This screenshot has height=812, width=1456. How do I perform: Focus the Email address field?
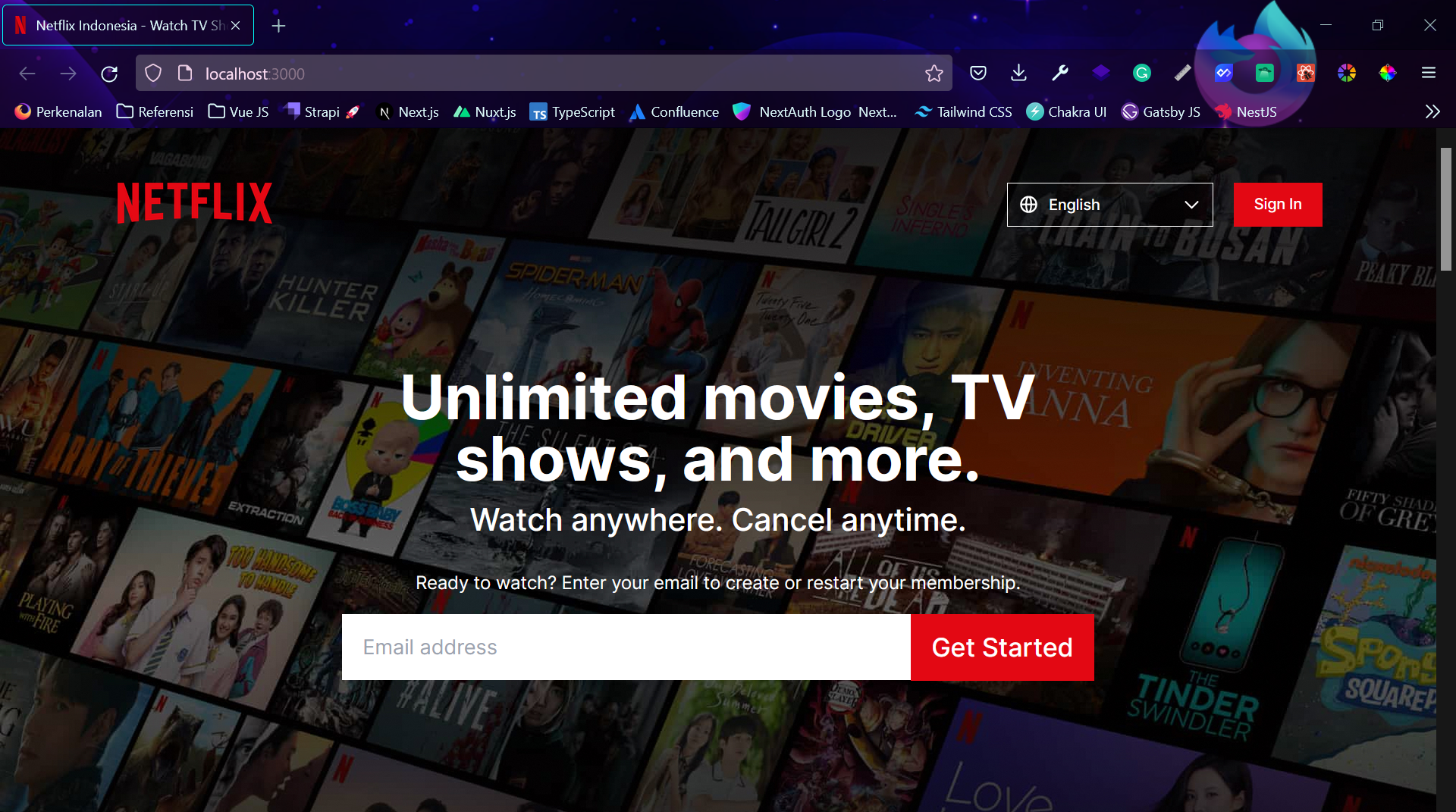click(x=626, y=647)
